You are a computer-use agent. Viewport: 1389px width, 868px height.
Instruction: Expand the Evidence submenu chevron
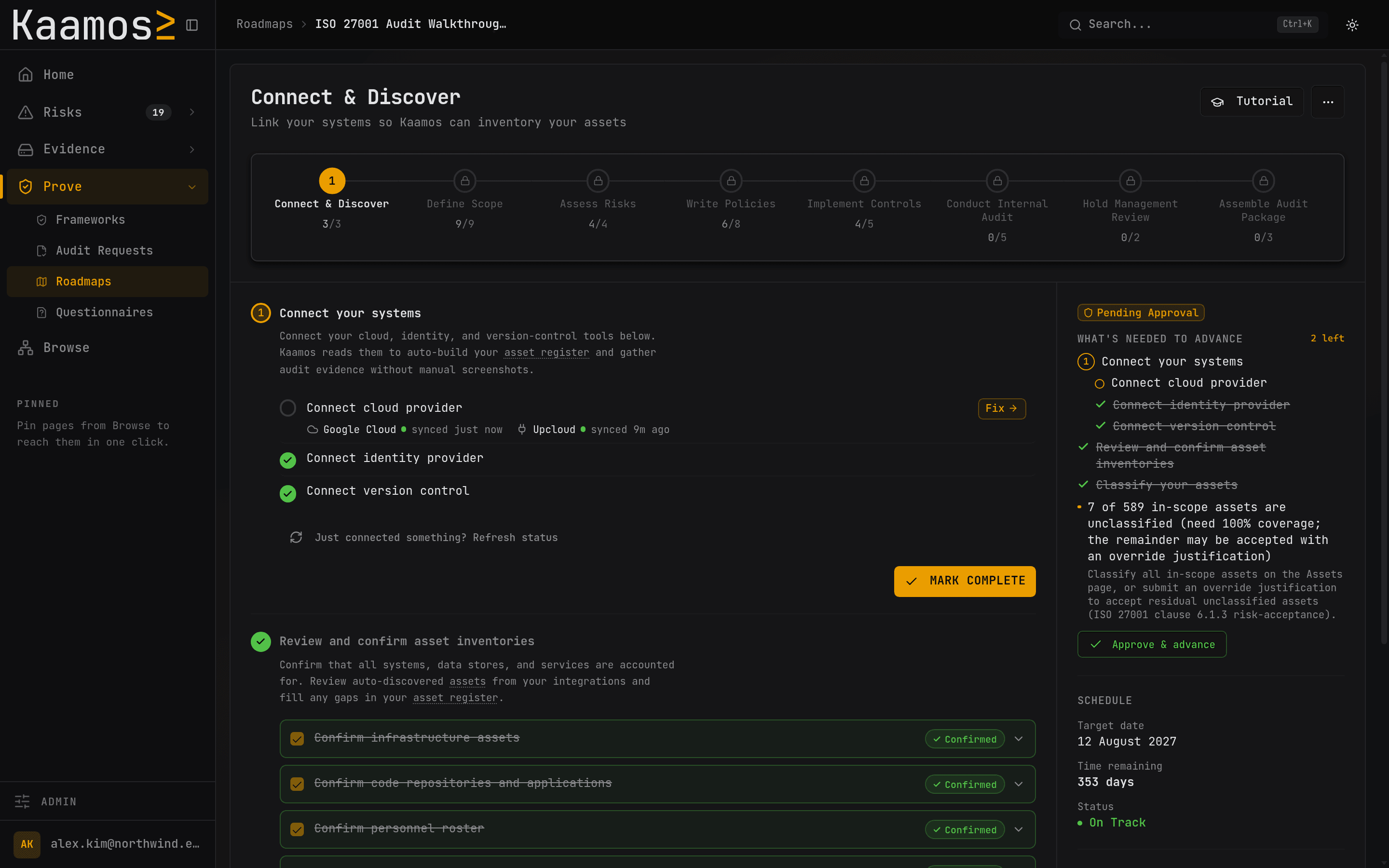[192, 149]
